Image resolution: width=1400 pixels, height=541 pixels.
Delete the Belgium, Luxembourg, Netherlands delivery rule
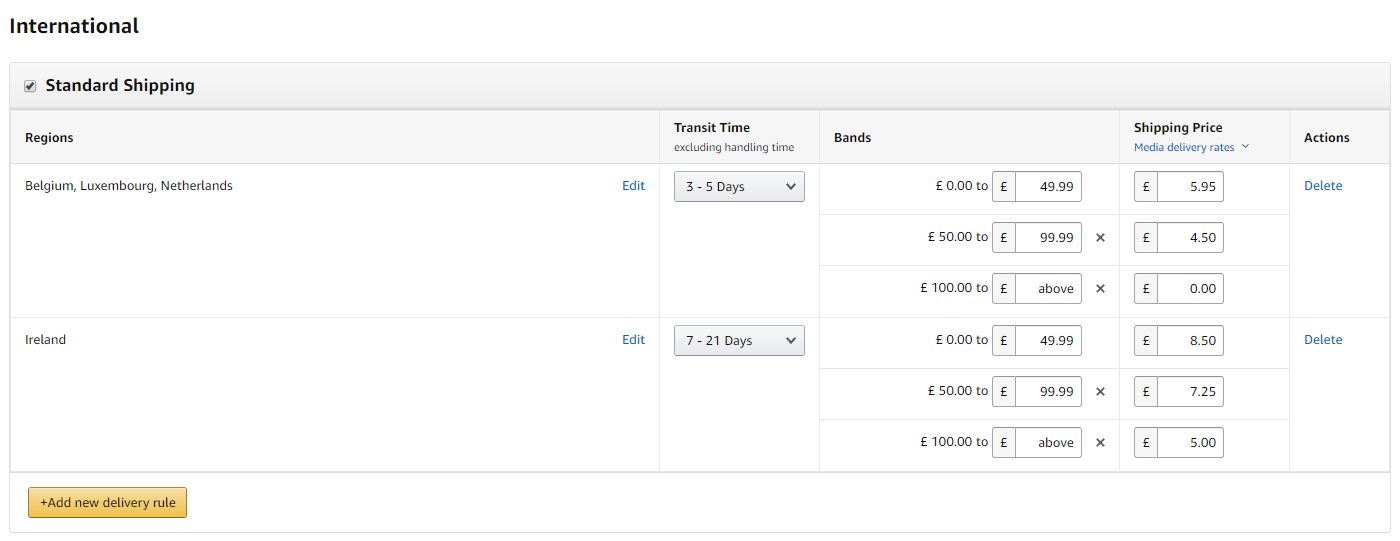[1323, 186]
